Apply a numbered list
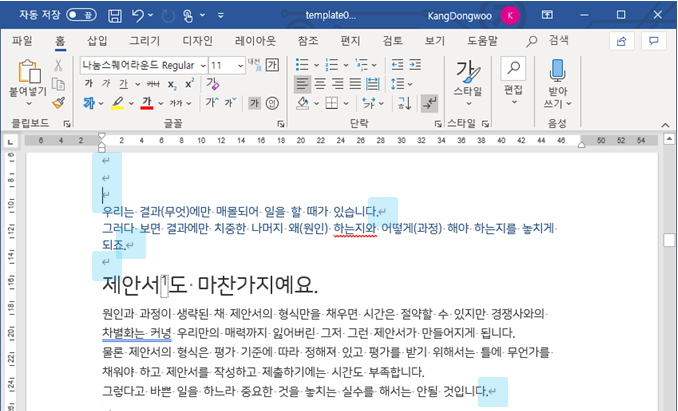The image size is (678, 411). click(332, 65)
